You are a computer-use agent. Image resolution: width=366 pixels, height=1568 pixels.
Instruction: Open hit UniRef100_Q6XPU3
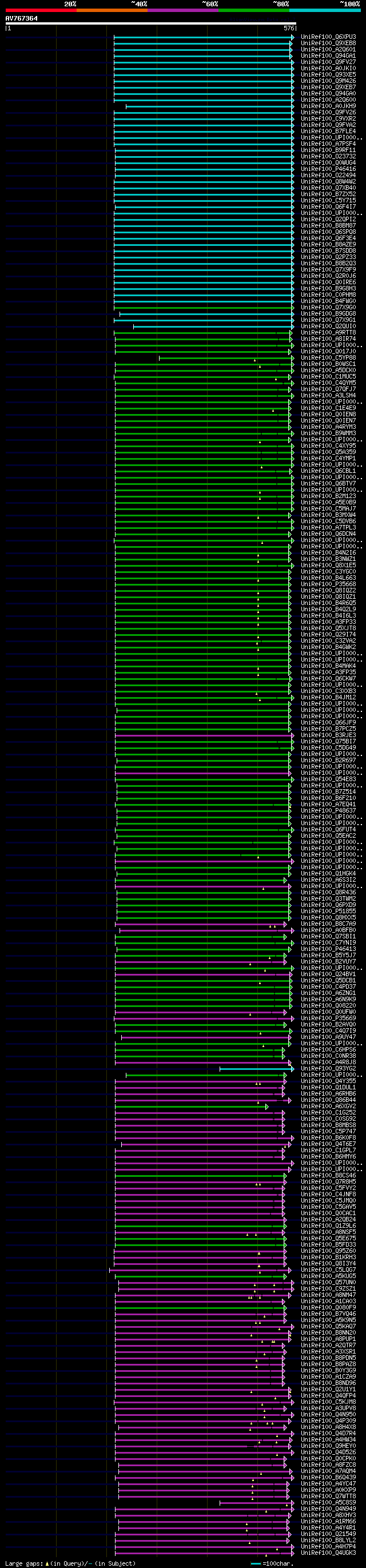click(329, 37)
